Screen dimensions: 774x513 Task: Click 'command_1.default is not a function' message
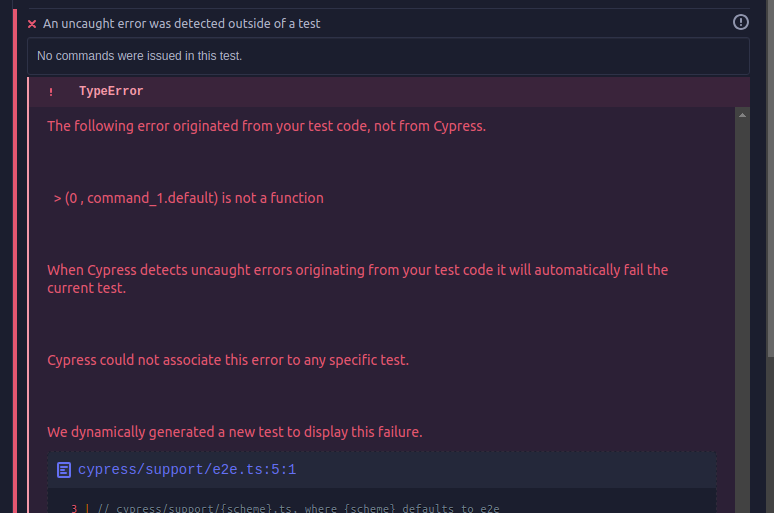189,198
